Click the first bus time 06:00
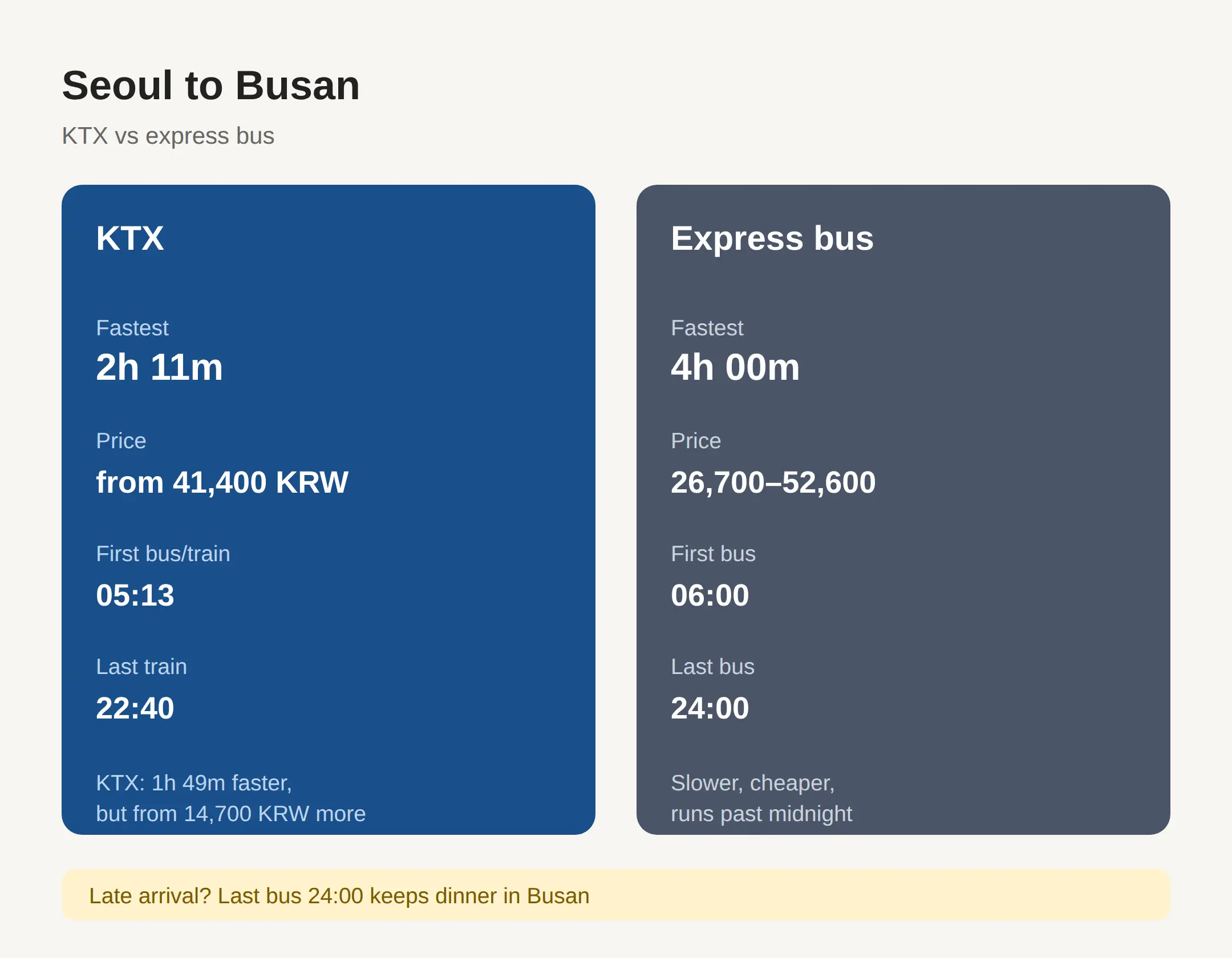 click(710, 595)
